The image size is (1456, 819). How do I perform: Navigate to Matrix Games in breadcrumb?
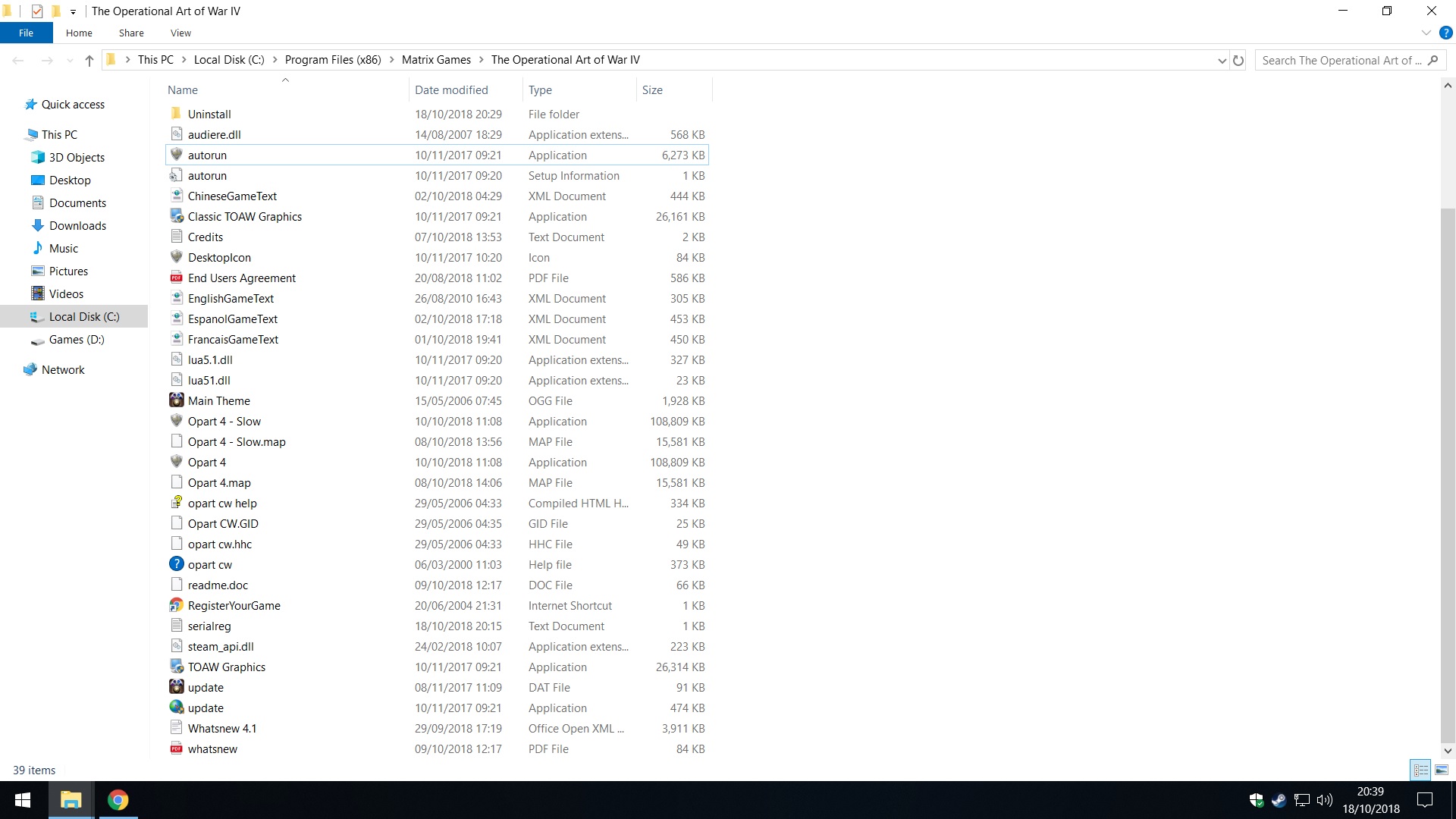click(436, 60)
